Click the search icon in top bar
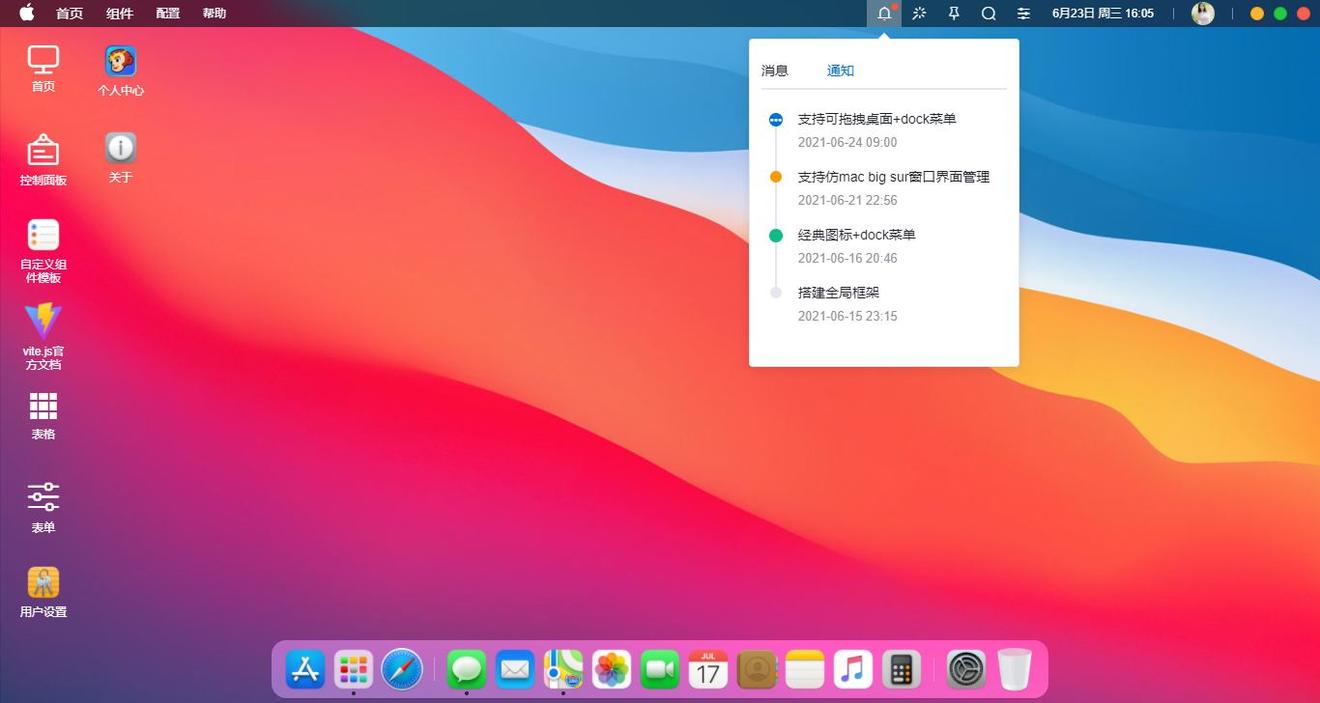The height and width of the screenshot is (703, 1320). coord(988,13)
